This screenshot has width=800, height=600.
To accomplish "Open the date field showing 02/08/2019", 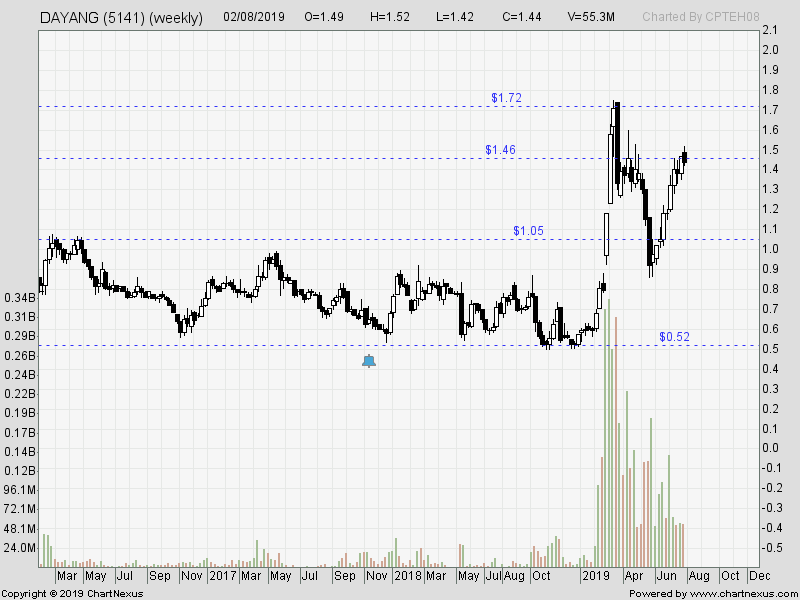I will [252, 17].
